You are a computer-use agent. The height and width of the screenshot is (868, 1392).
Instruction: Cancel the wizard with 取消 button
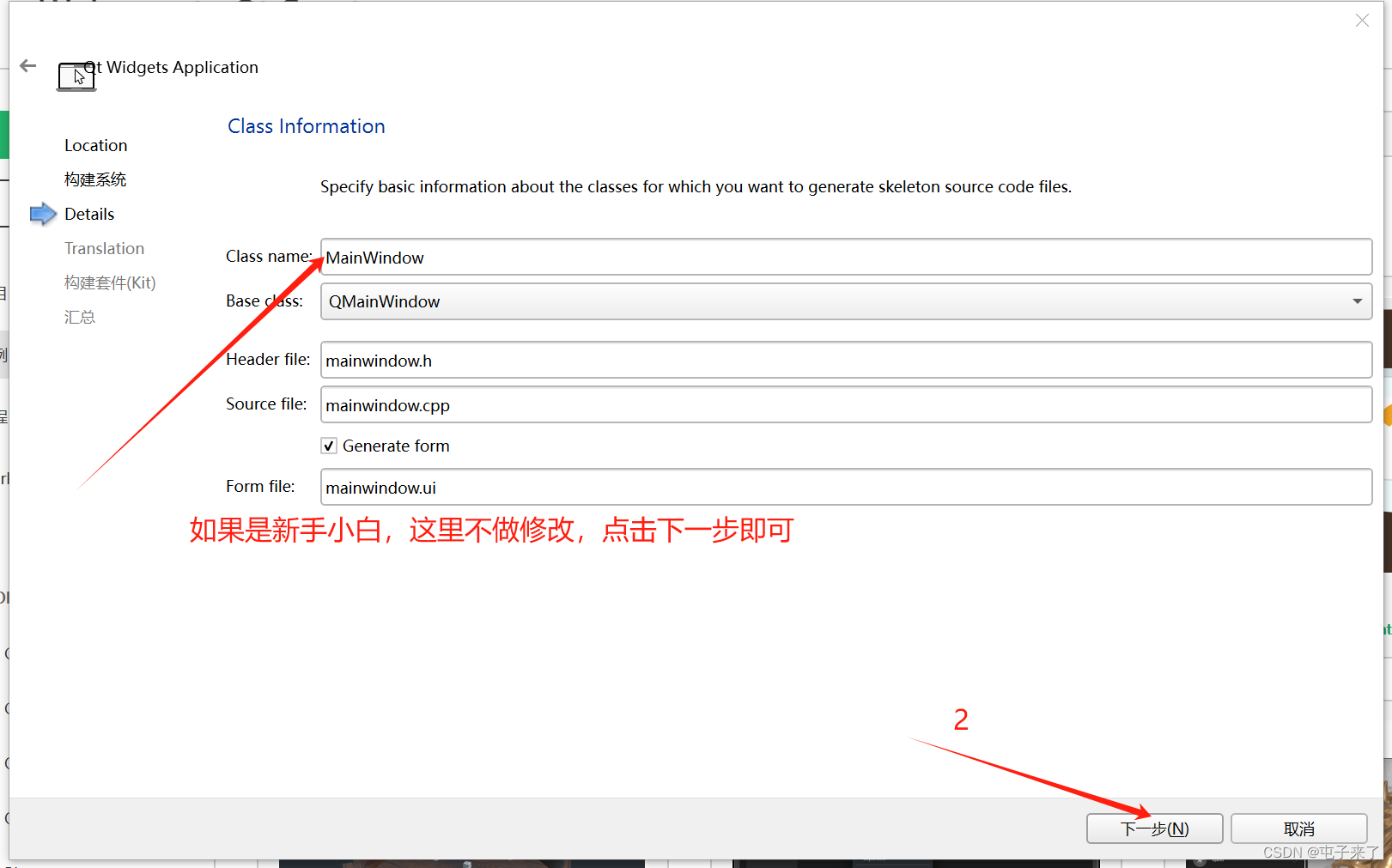[1299, 828]
